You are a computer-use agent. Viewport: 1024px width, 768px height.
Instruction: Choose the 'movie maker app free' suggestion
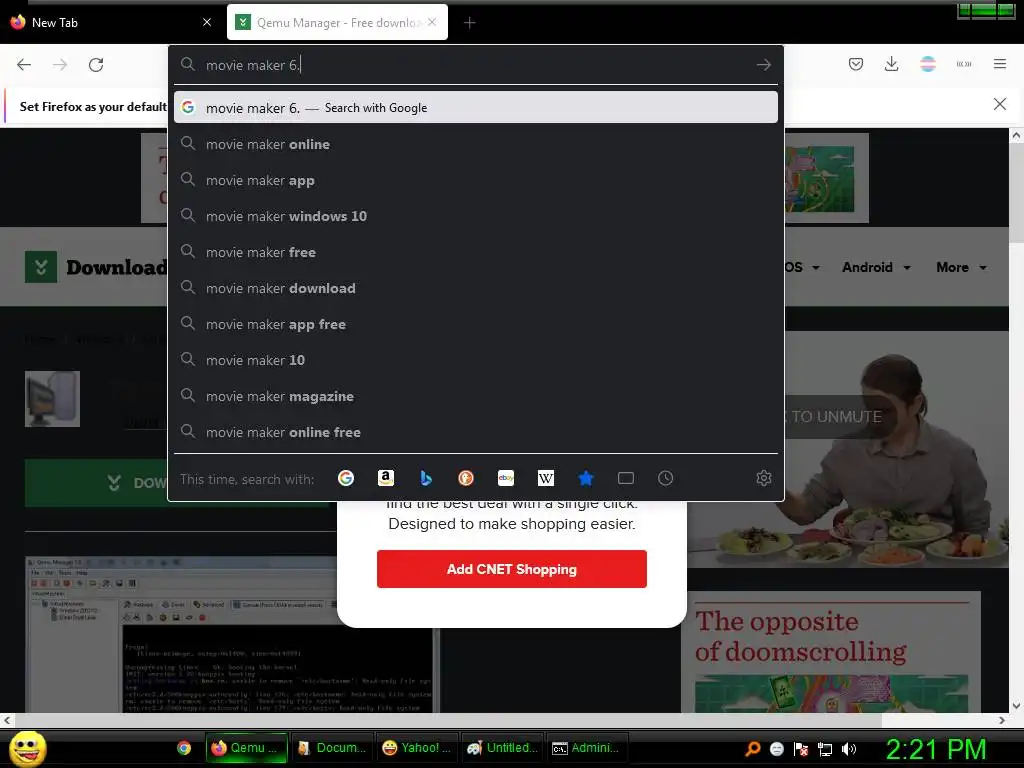pos(475,325)
